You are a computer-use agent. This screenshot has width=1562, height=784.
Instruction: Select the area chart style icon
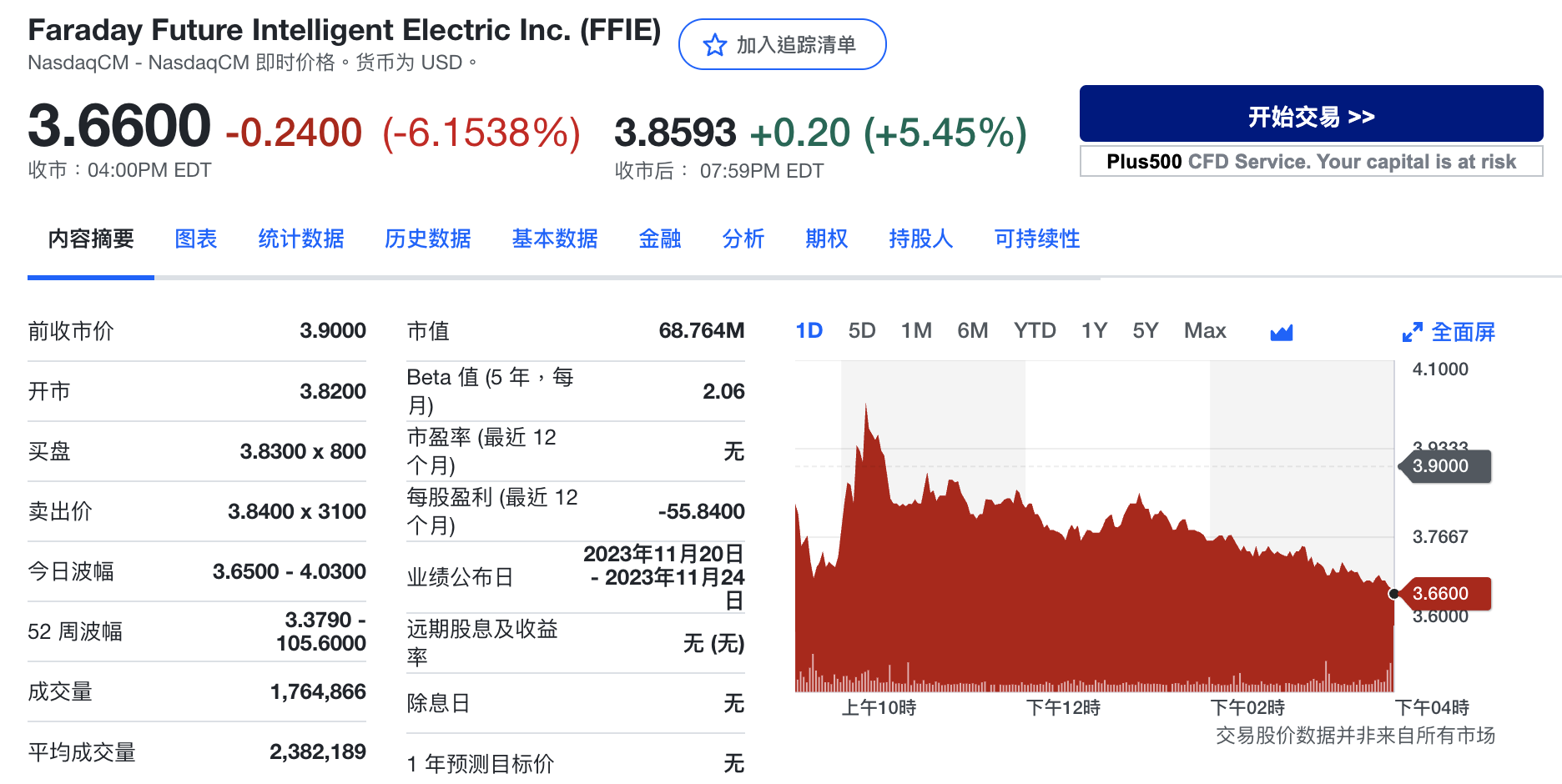[x=1281, y=331]
